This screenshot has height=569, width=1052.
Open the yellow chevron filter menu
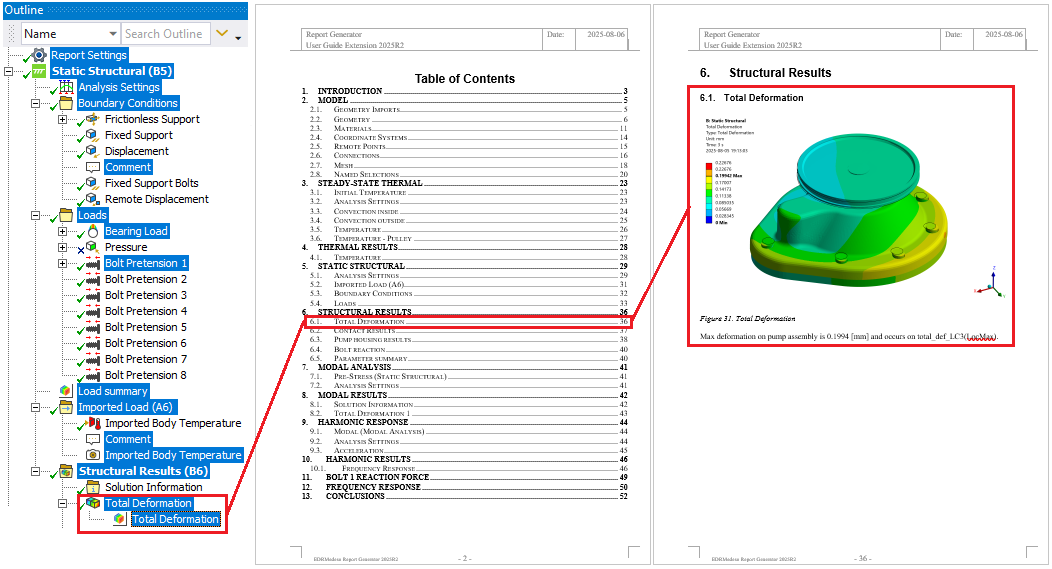(222, 34)
